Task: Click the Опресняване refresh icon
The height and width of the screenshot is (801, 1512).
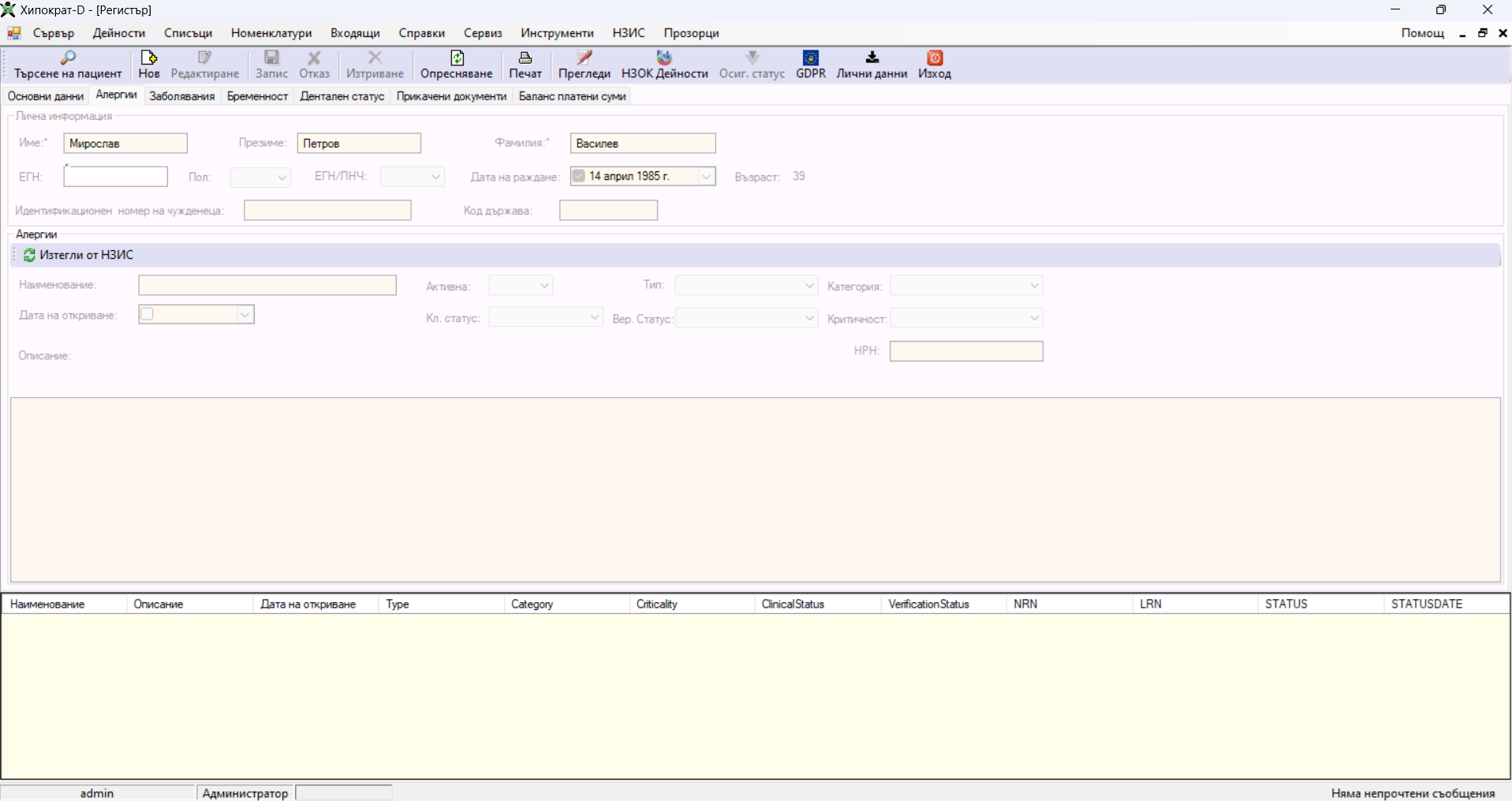Action: pos(457,58)
